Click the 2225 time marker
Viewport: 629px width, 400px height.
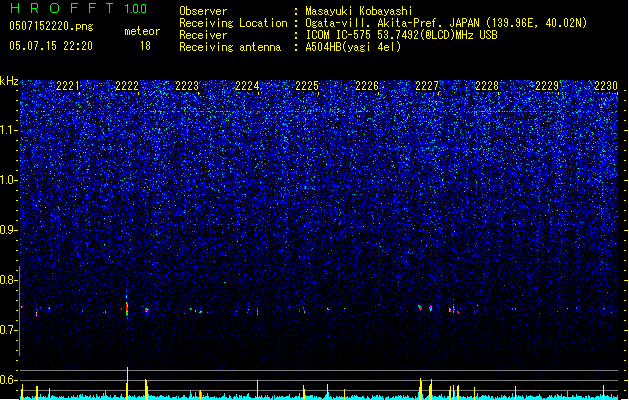(x=307, y=86)
